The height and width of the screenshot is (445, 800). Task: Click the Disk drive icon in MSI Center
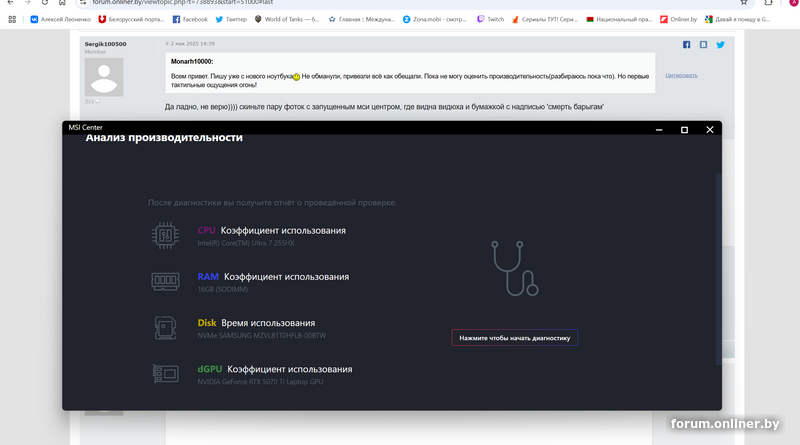tap(165, 328)
